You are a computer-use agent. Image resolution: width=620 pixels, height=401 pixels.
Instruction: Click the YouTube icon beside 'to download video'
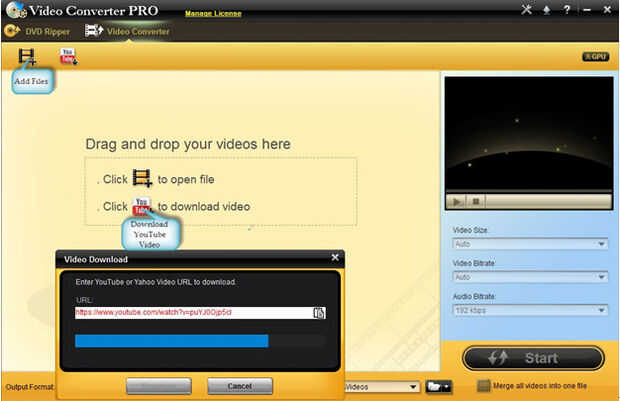142,206
